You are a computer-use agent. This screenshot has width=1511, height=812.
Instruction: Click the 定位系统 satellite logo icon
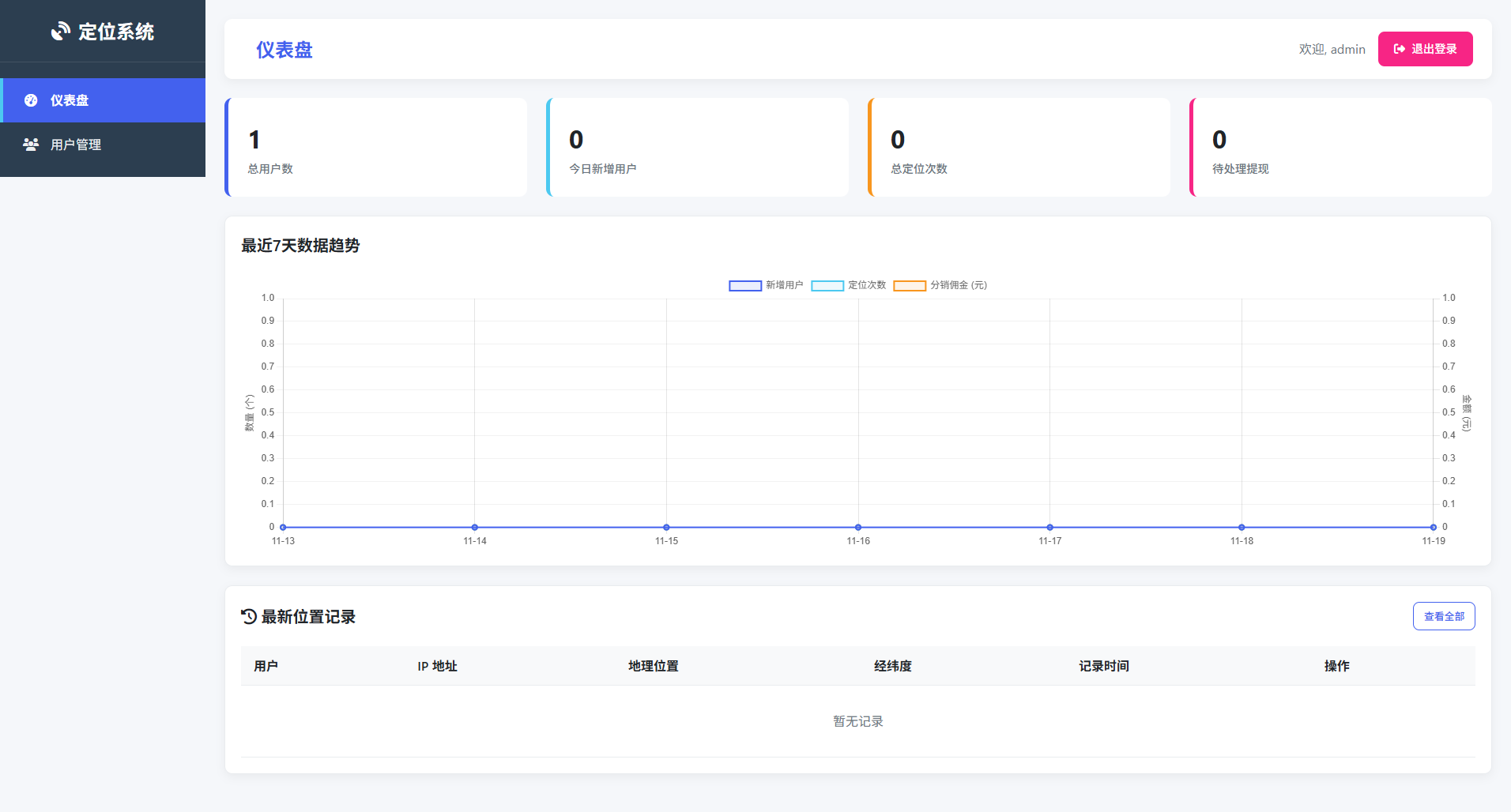(60, 32)
